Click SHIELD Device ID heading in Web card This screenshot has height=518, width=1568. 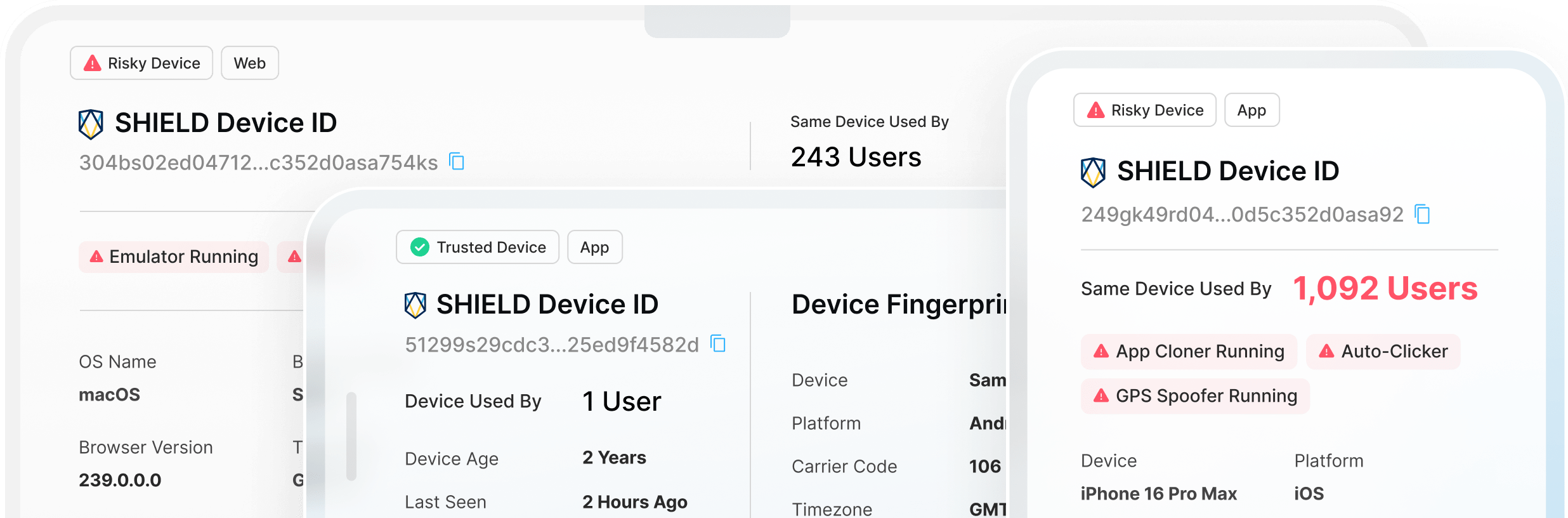click(x=226, y=123)
